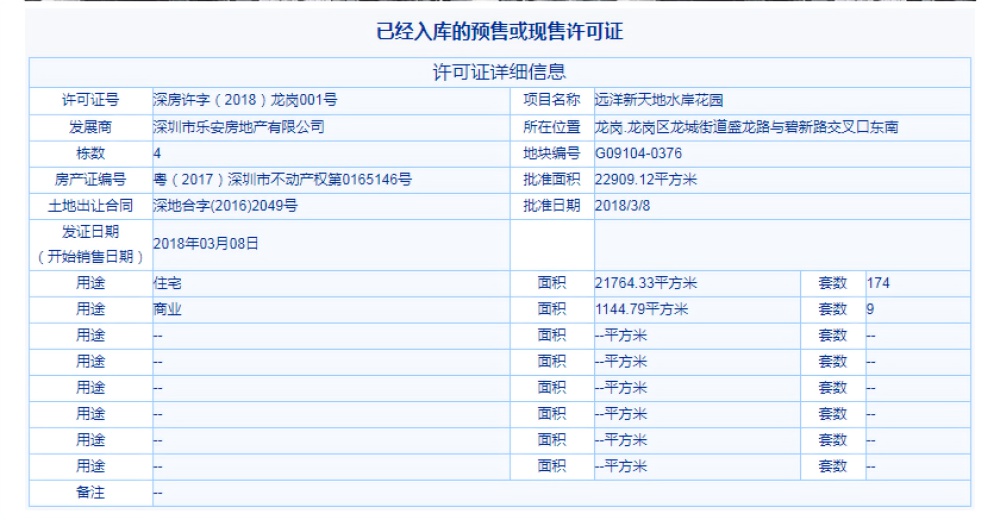This screenshot has height=520, width=1000.
Task: Click the 备注 label
Action: coord(90,493)
